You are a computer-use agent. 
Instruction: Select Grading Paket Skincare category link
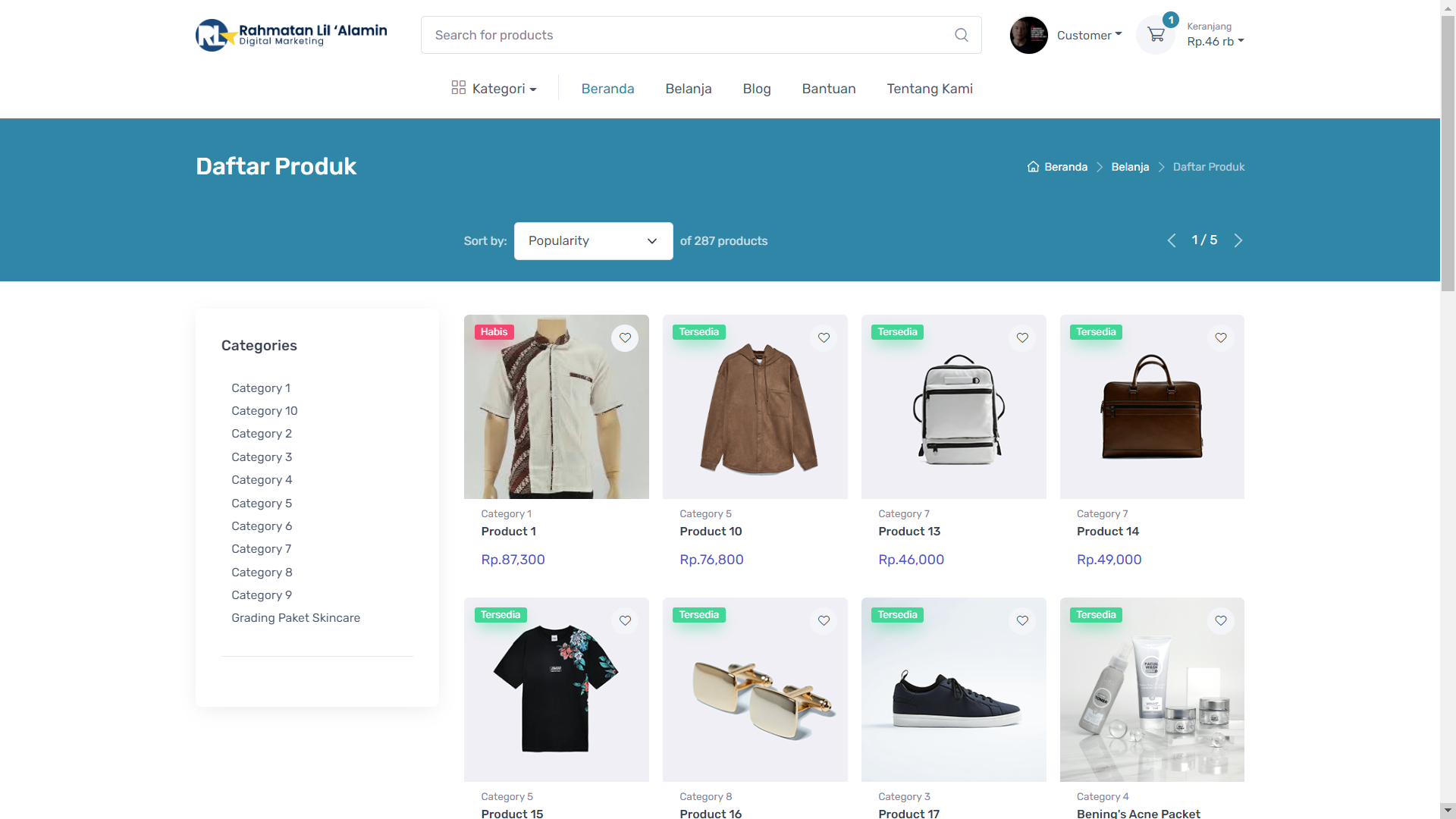296,618
